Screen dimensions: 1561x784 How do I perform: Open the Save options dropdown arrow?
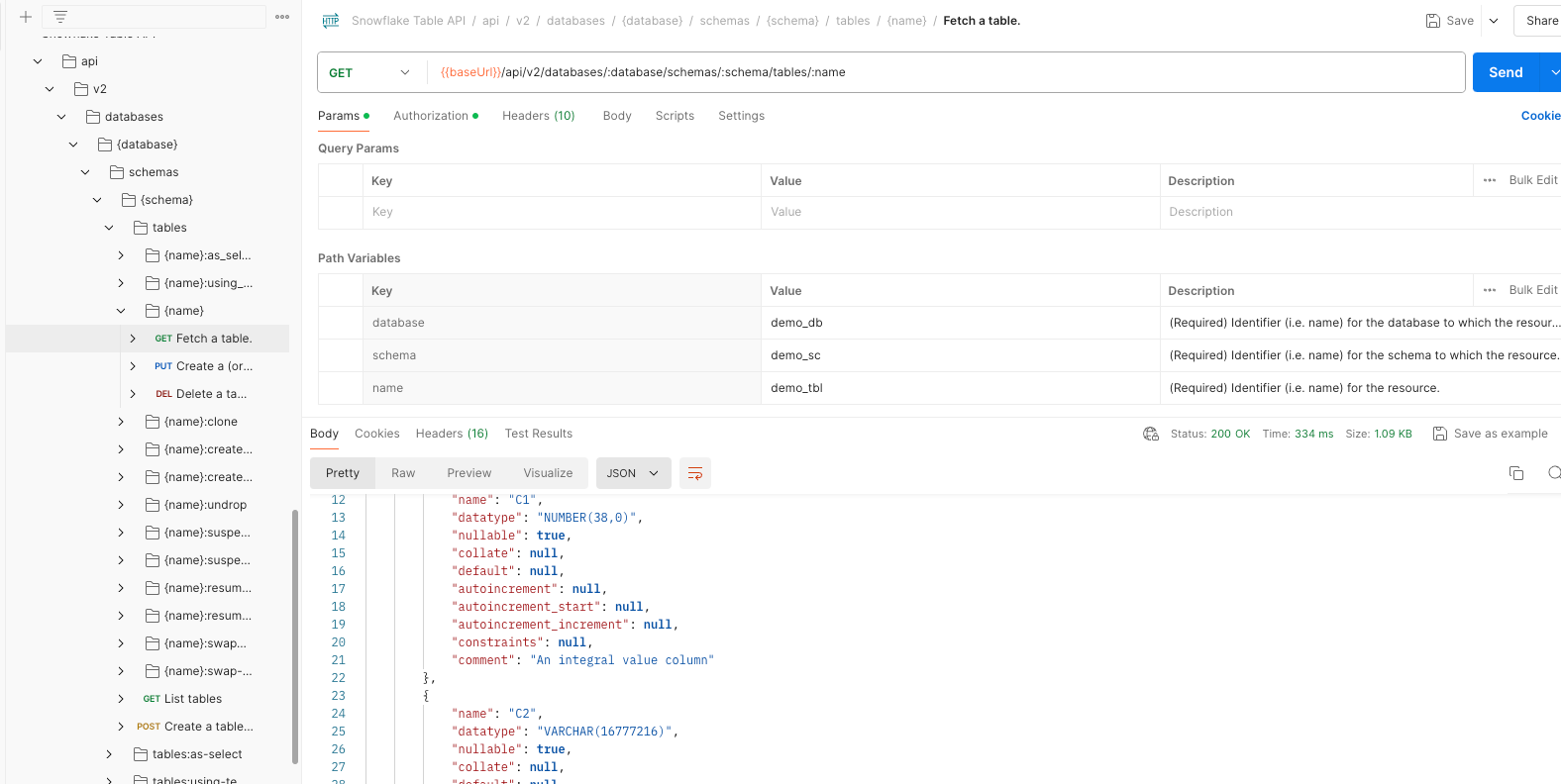pos(1494,21)
